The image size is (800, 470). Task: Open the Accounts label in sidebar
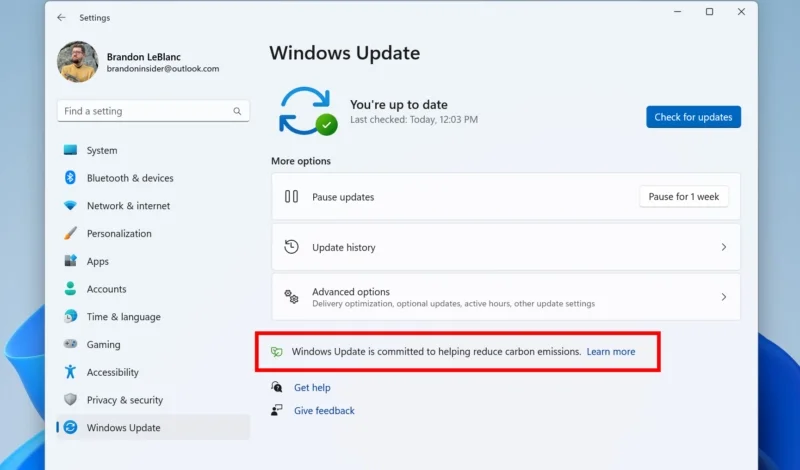pyautogui.click(x=106, y=289)
